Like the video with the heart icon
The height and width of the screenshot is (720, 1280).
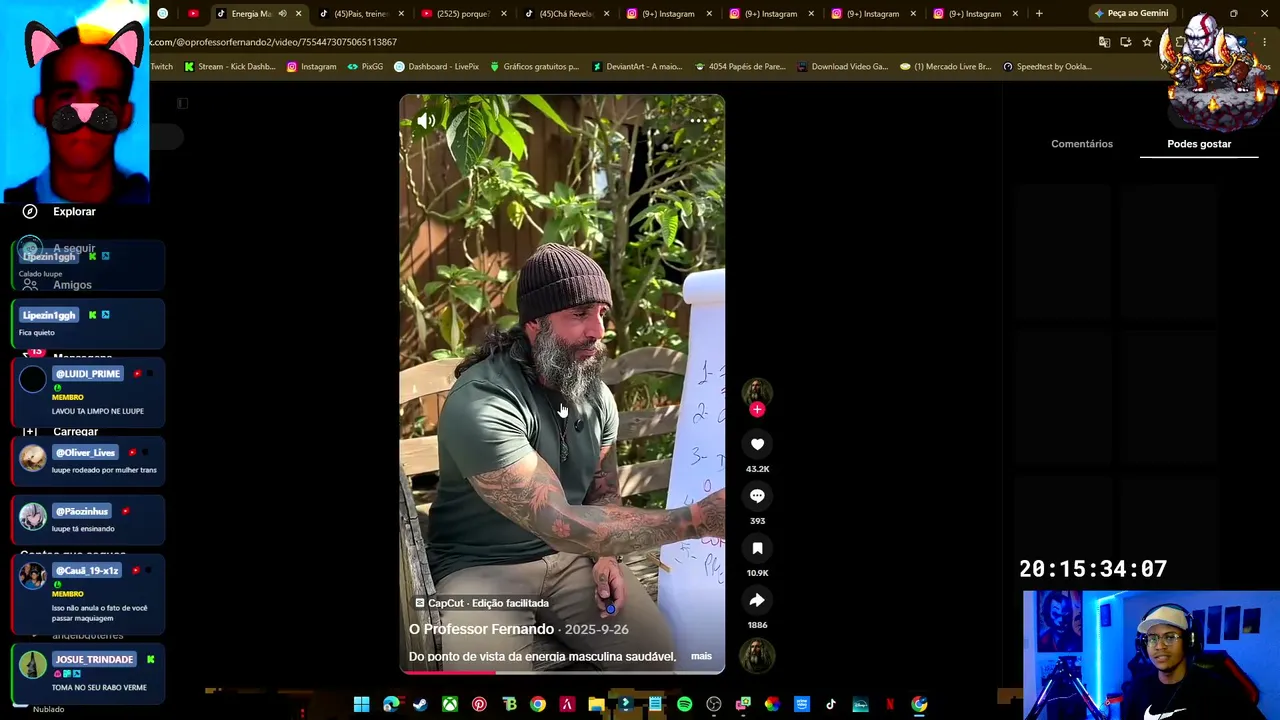click(x=757, y=444)
